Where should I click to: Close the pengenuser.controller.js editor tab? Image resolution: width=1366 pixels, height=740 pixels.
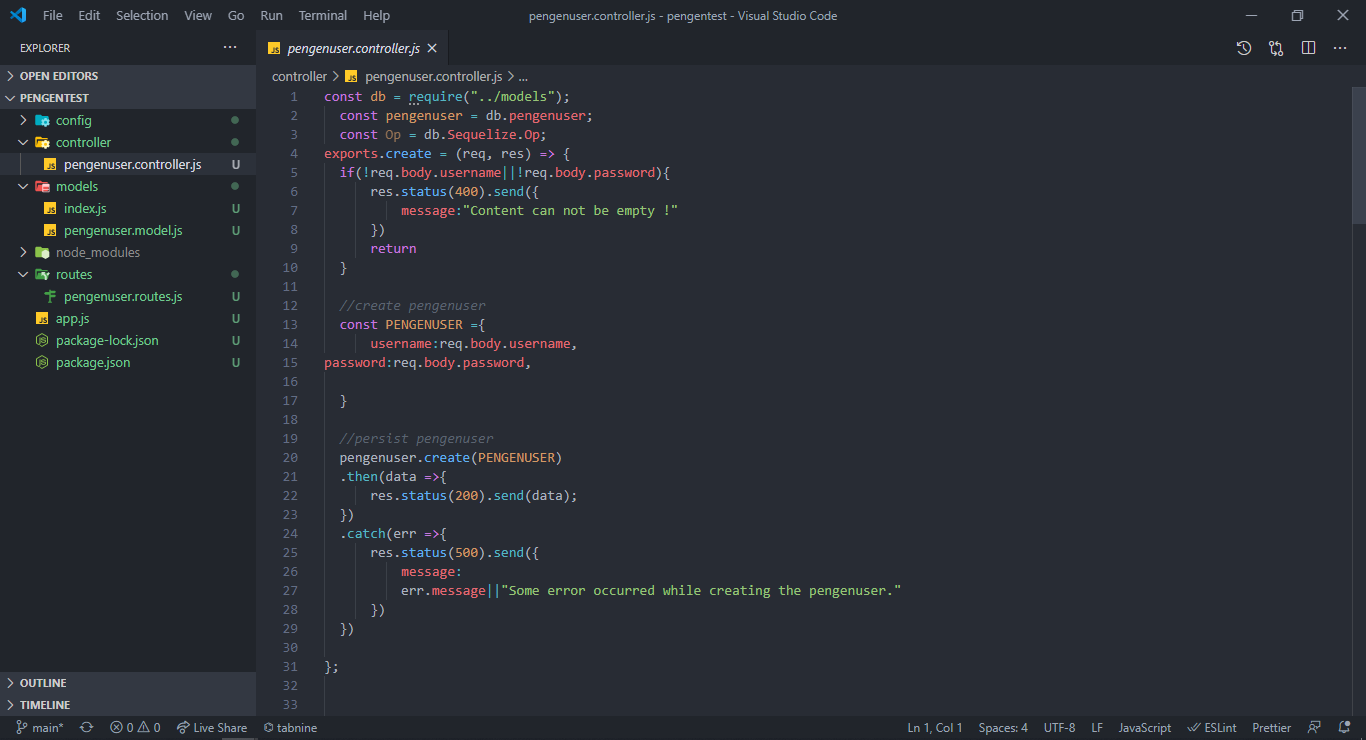coord(432,48)
